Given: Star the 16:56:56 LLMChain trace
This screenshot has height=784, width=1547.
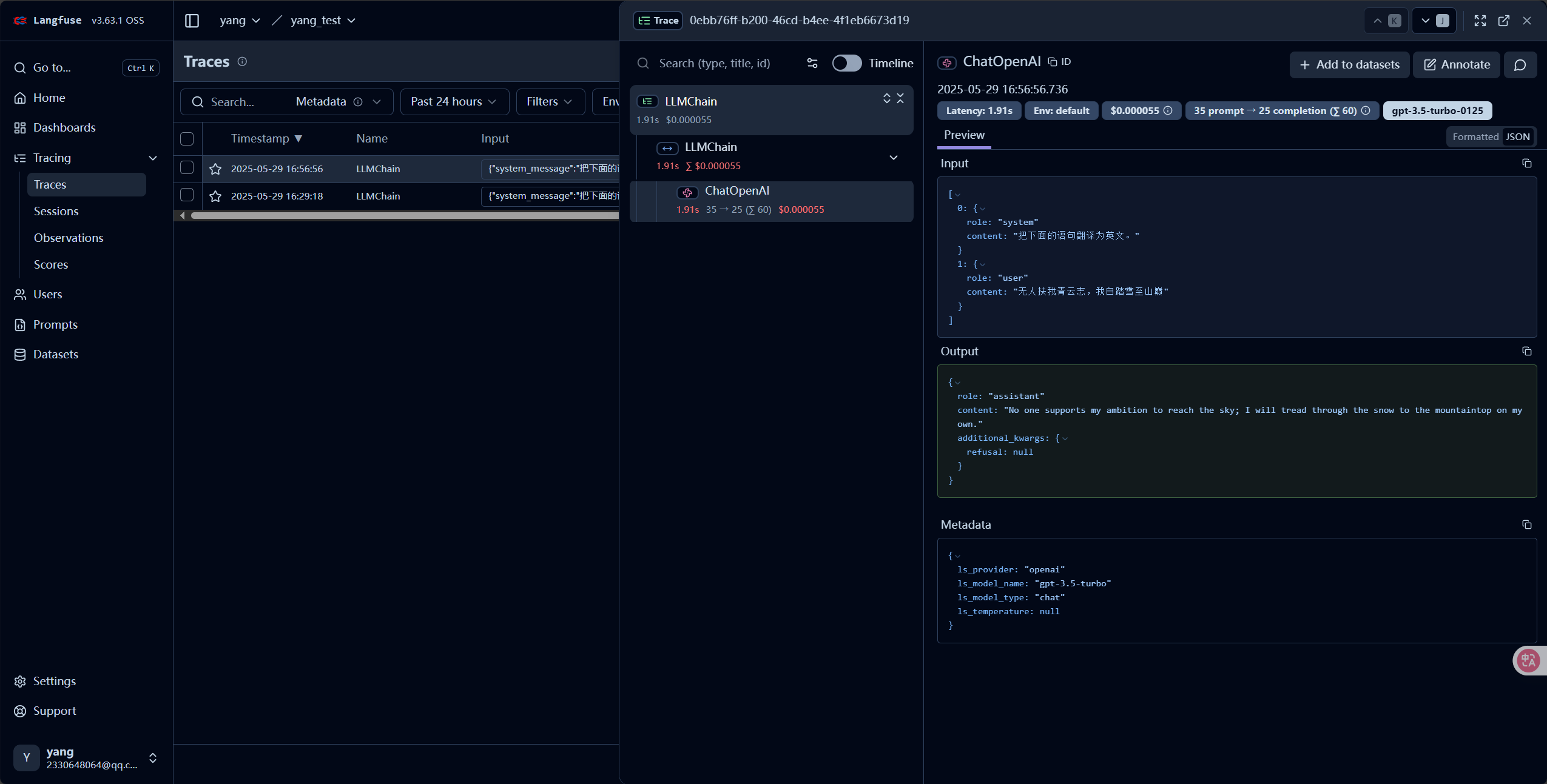Looking at the screenshot, I should 215,169.
